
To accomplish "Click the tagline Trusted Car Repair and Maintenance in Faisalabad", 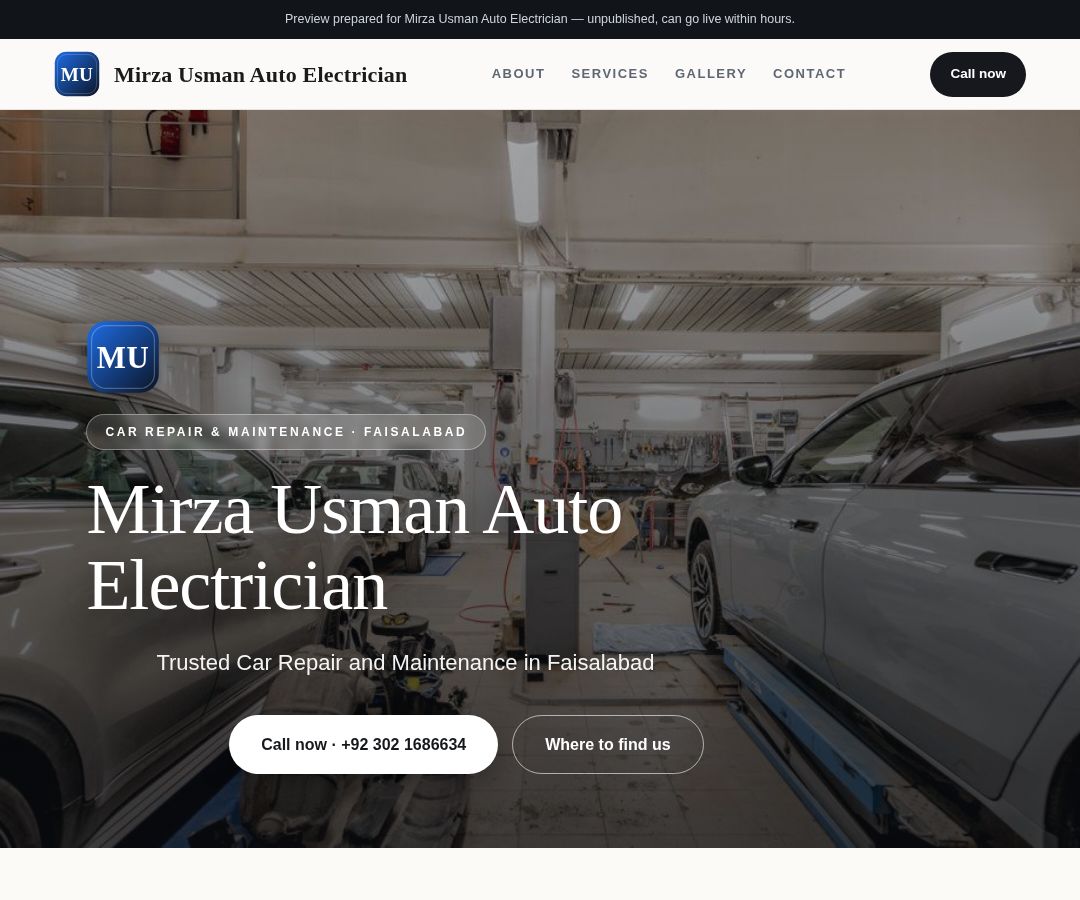I will point(405,662).
